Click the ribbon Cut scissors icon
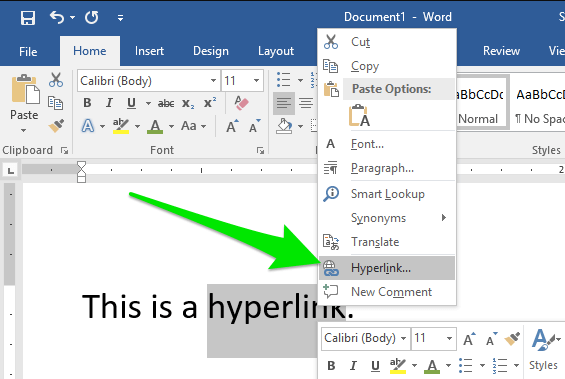This screenshot has width=565, height=379. (56, 80)
